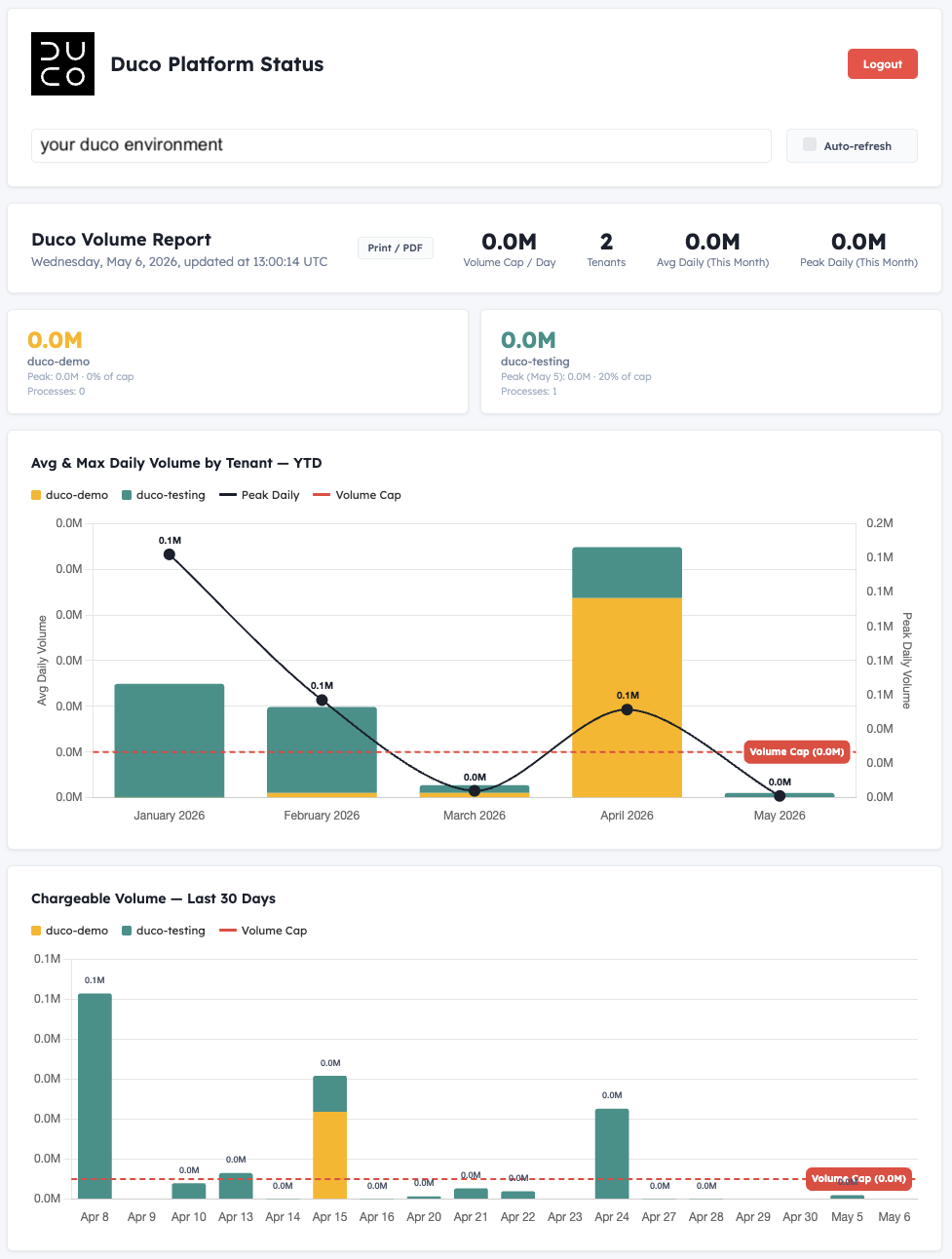952x1259 pixels.
Task: Click the Apr 24 bar in 30-day chart
Action: tap(612, 1154)
